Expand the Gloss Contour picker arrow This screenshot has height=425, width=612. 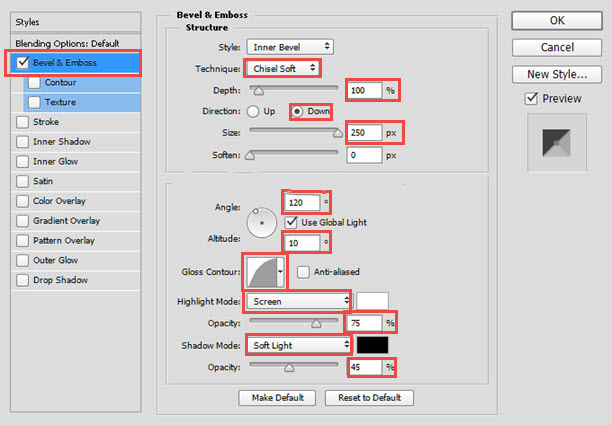pos(280,272)
